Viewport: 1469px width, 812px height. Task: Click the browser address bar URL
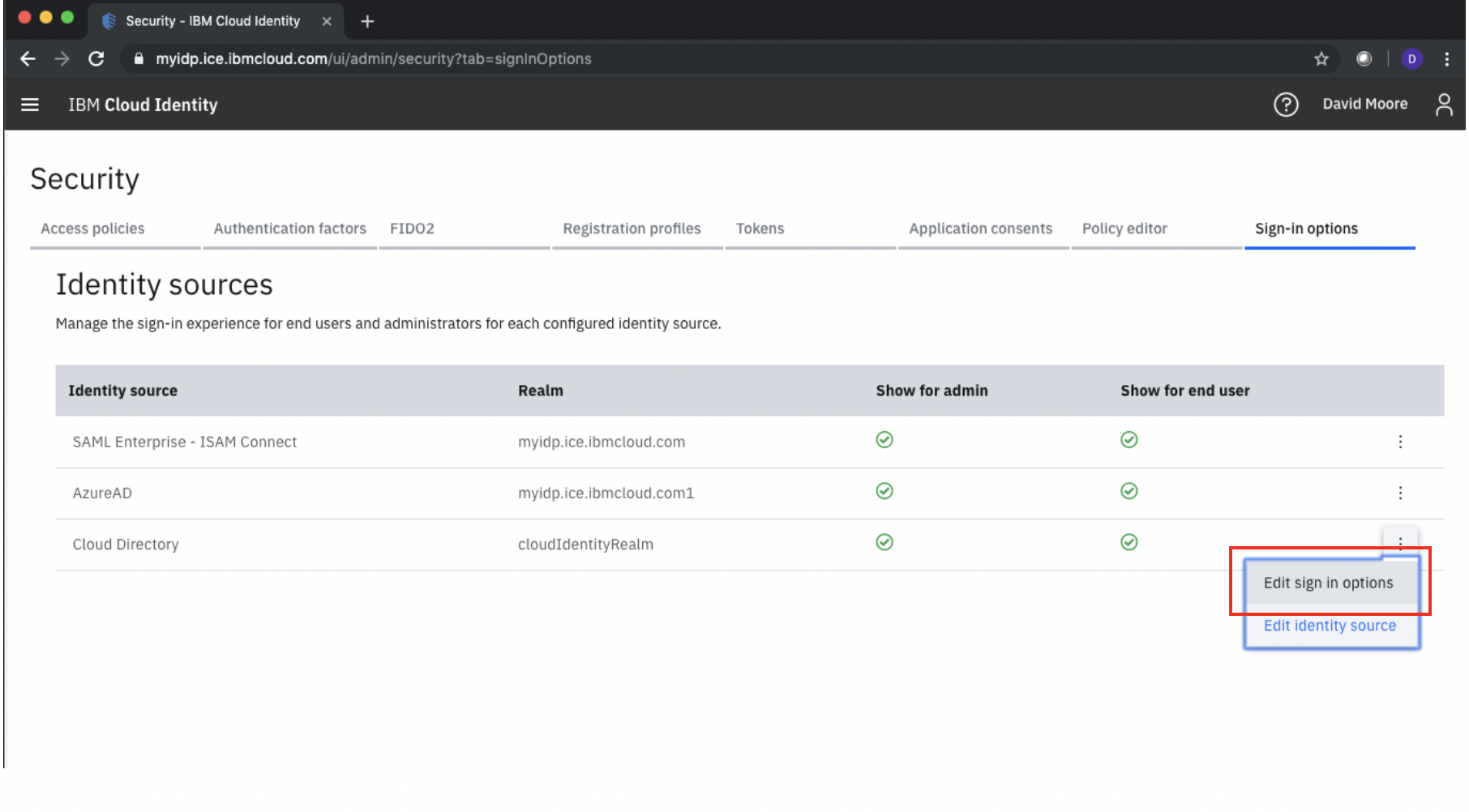[373, 58]
